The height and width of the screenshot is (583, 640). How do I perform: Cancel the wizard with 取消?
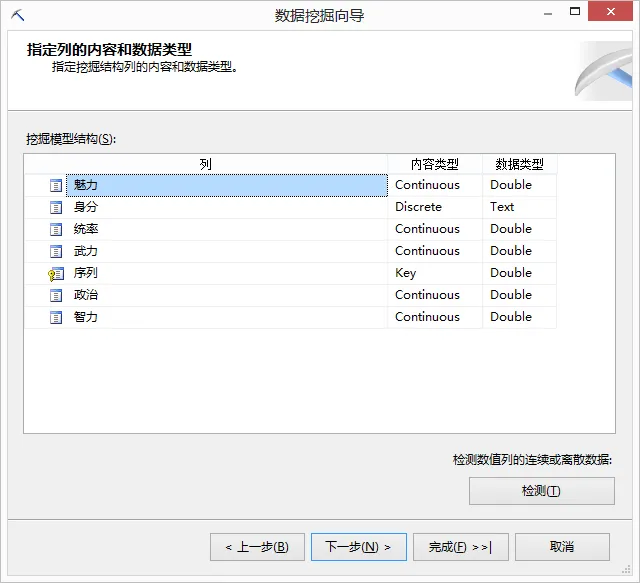(562, 547)
